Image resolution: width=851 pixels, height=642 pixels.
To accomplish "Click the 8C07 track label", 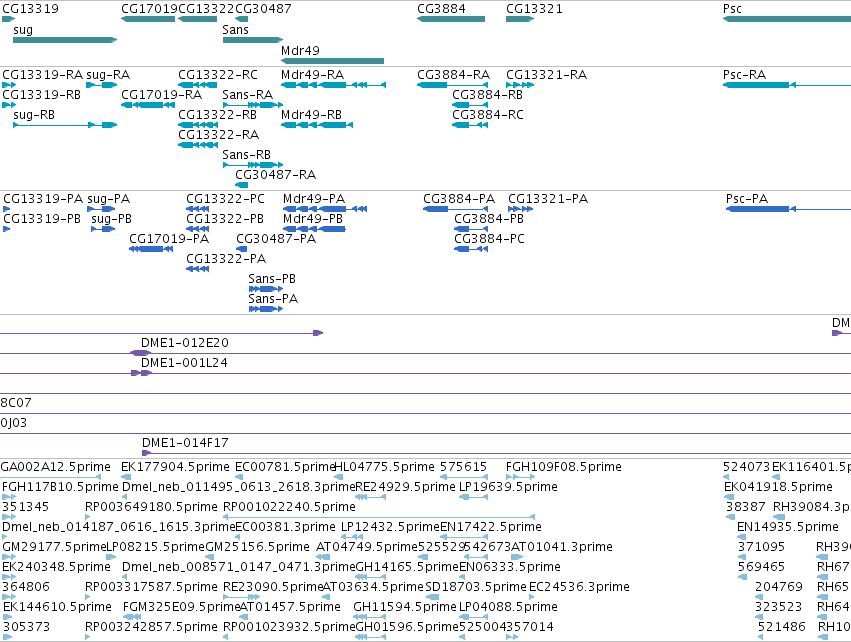I will (x=16, y=403).
